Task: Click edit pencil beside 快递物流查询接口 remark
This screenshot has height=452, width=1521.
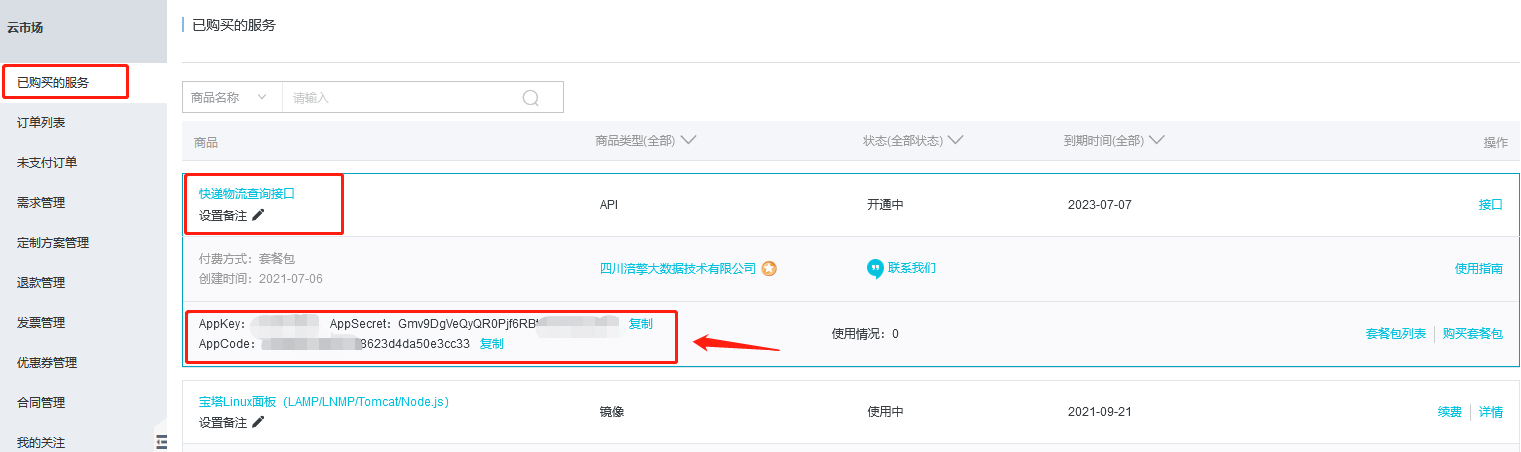Action: [258, 214]
